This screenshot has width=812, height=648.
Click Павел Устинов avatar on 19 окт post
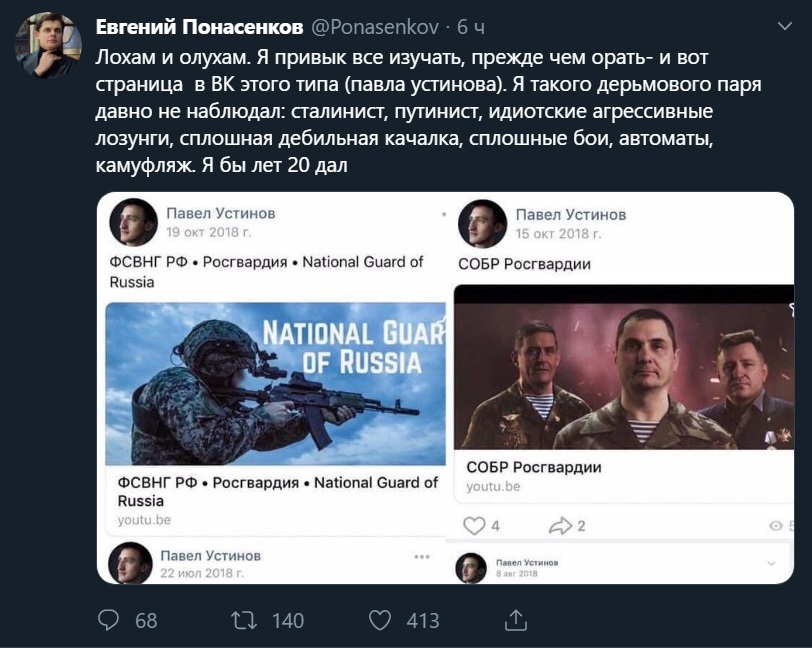tap(133, 222)
